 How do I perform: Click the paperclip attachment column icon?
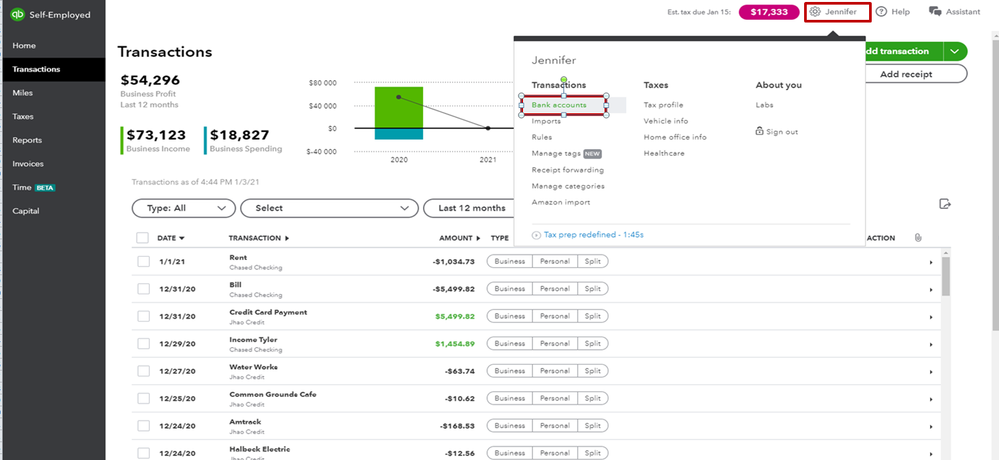tap(918, 238)
